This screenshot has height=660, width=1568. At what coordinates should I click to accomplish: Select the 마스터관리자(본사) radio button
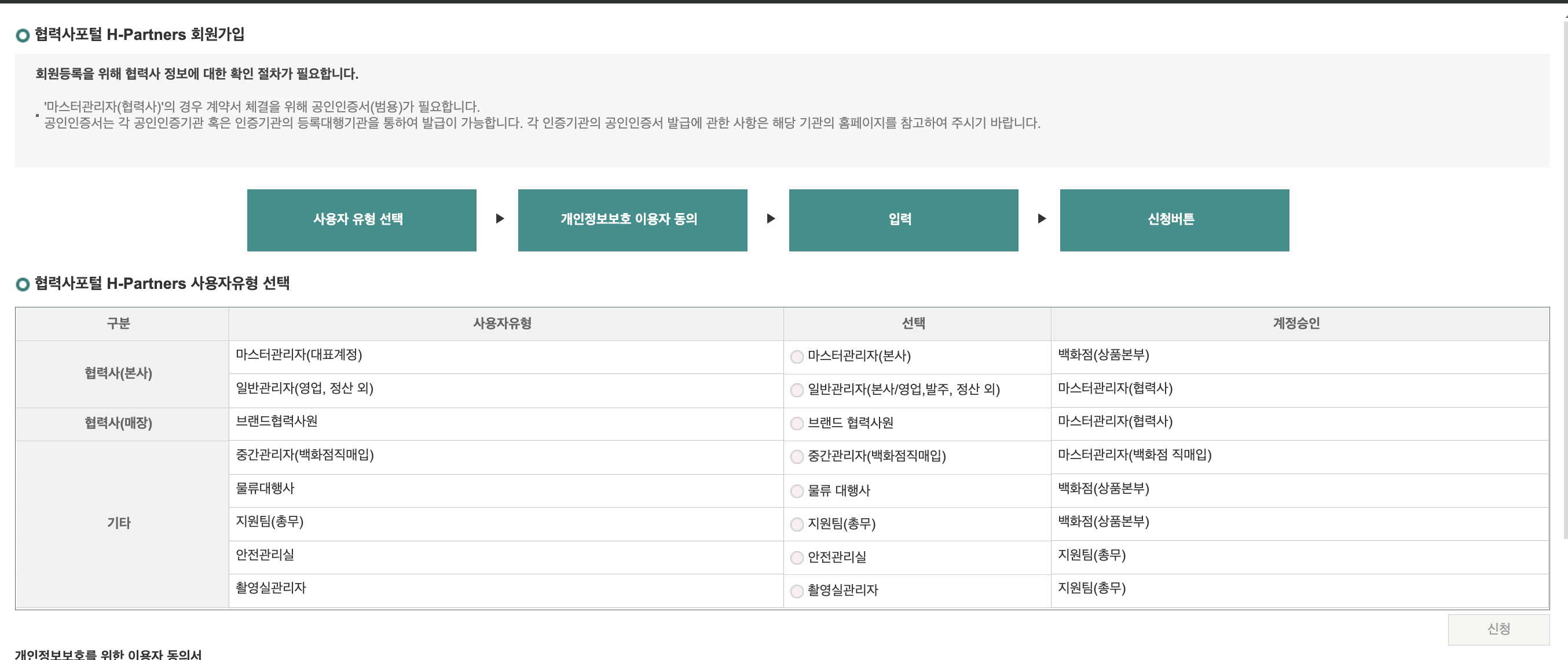(x=796, y=357)
